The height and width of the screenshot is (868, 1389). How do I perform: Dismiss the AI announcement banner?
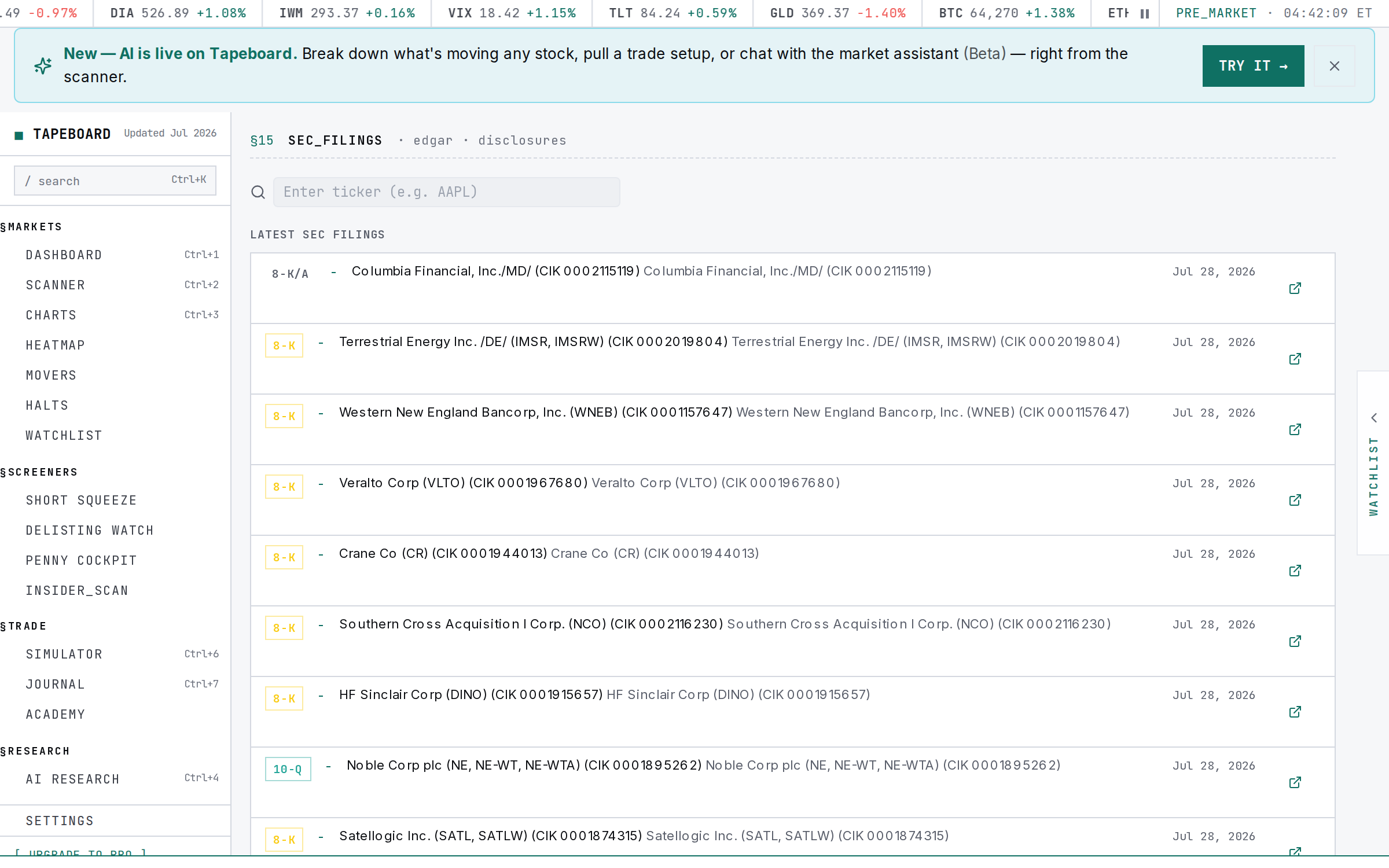(x=1334, y=66)
